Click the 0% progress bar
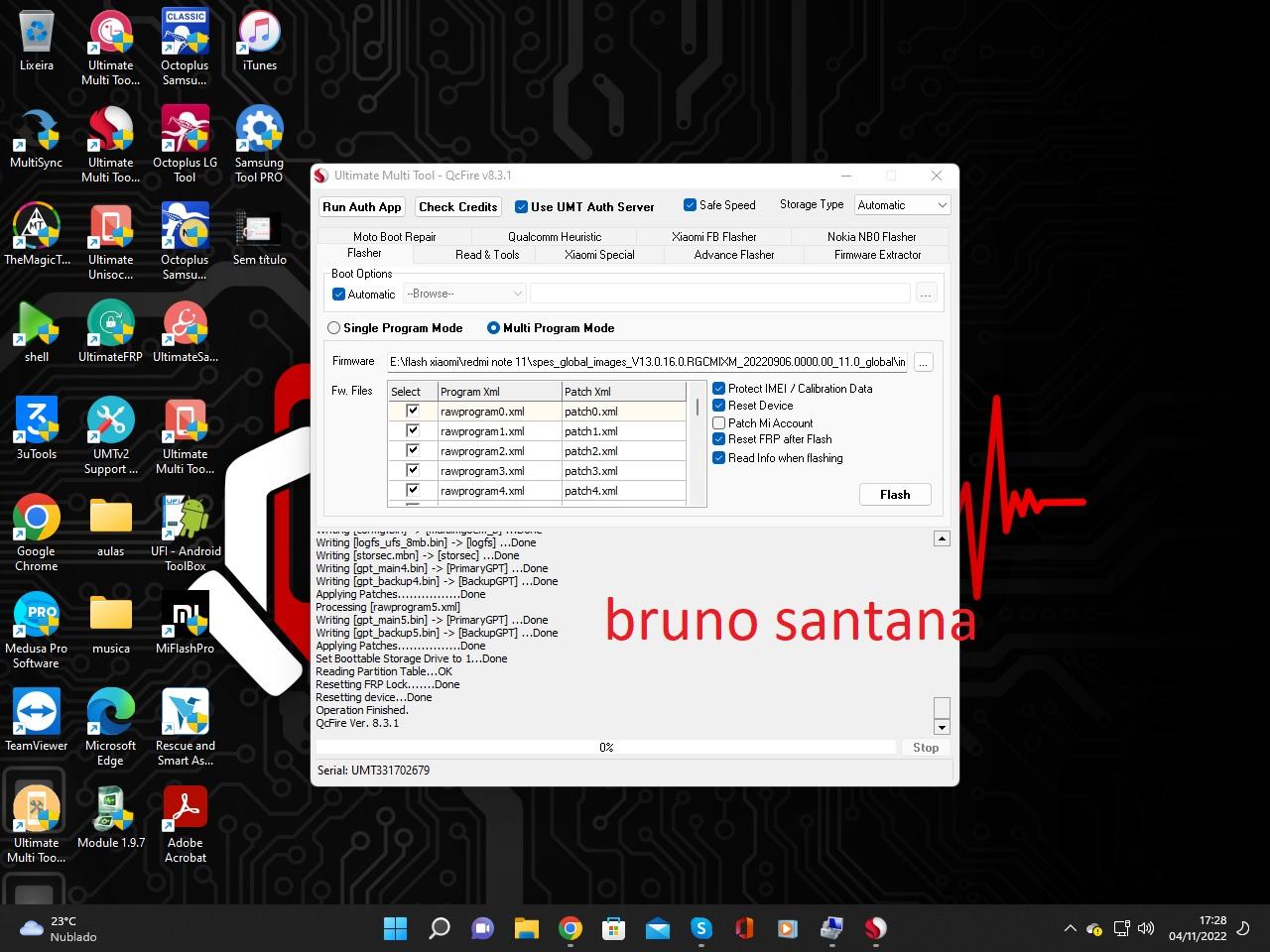1270x952 pixels. point(606,748)
